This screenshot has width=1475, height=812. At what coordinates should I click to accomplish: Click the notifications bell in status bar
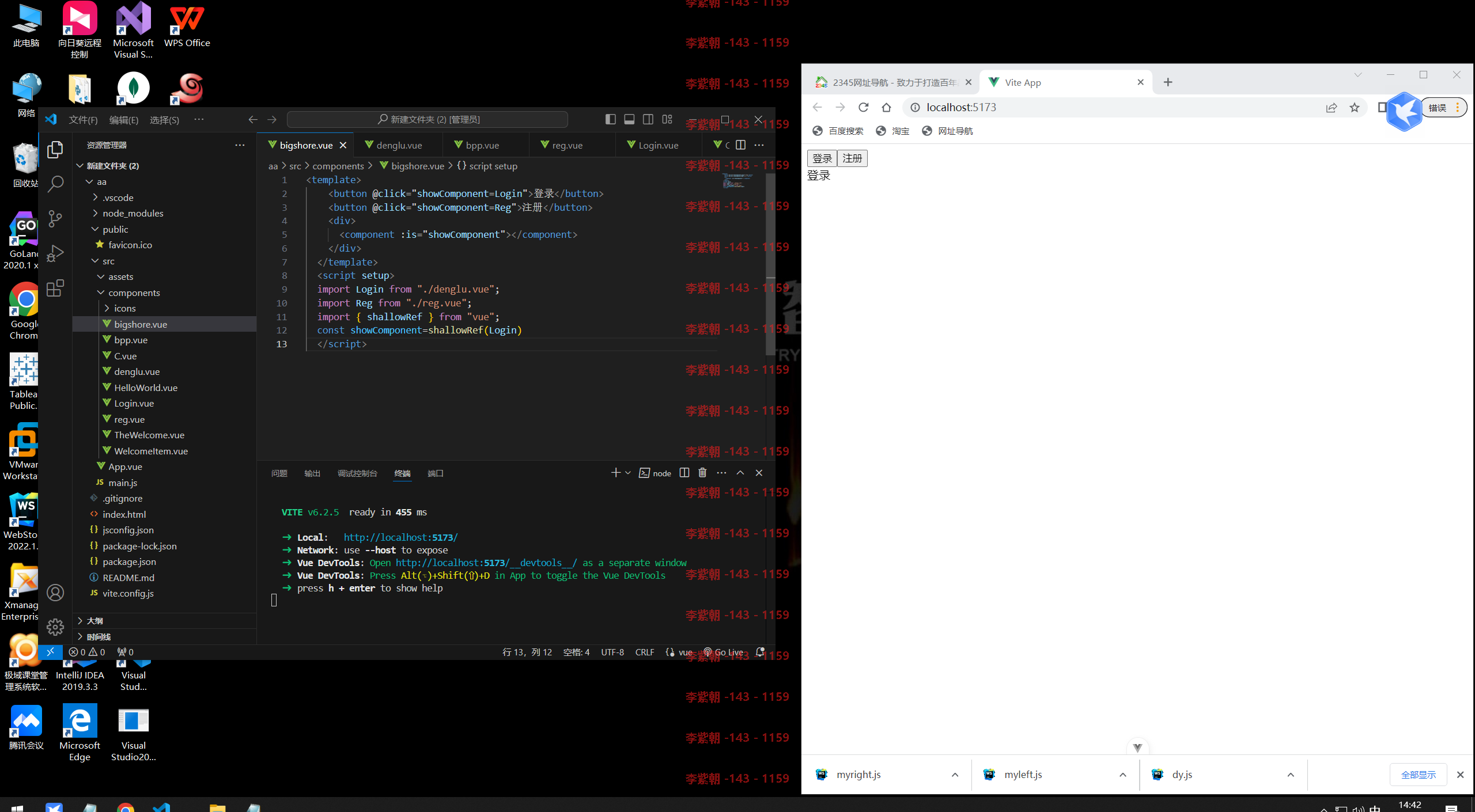(760, 652)
